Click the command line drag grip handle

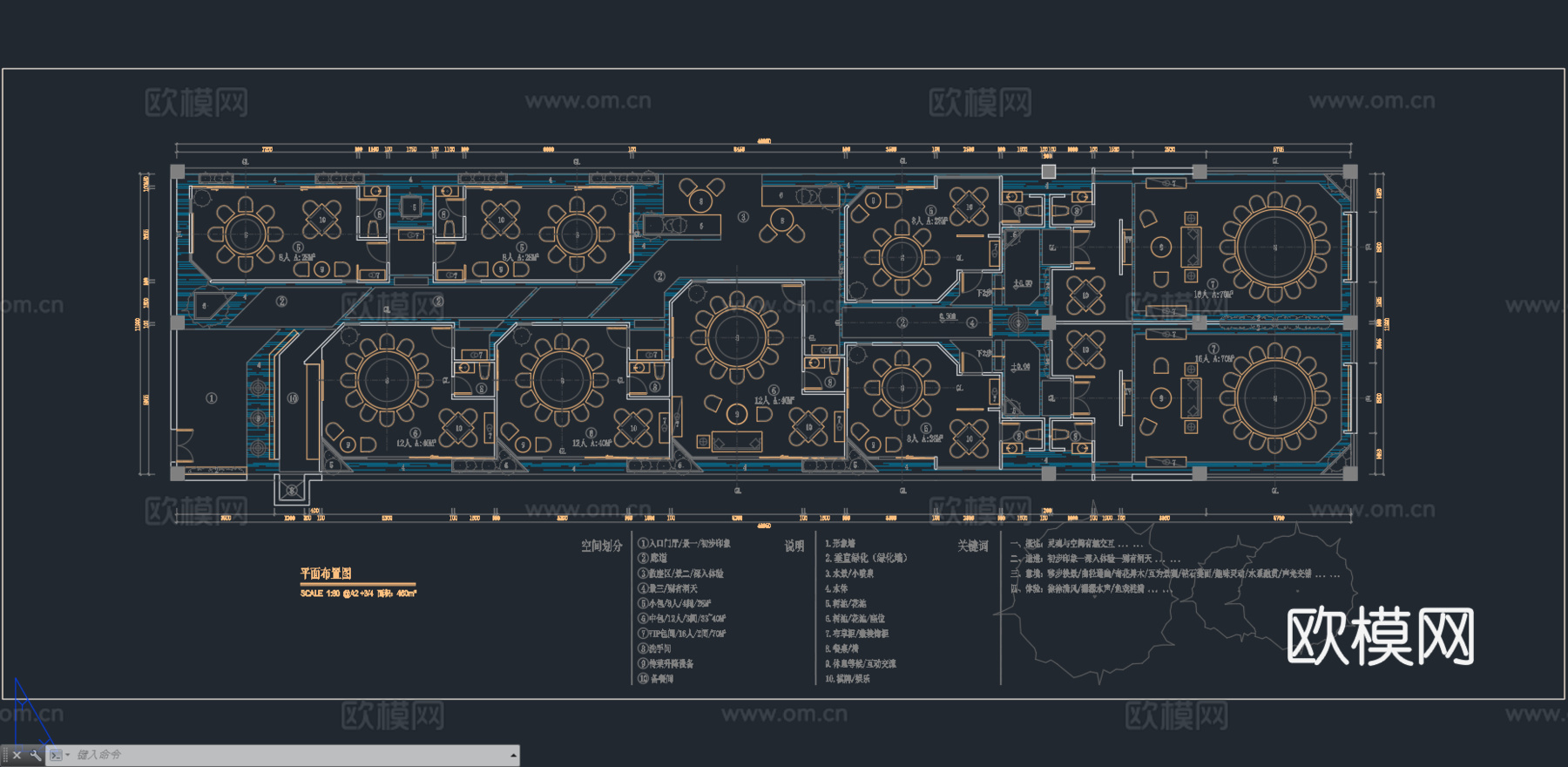(x=5, y=755)
